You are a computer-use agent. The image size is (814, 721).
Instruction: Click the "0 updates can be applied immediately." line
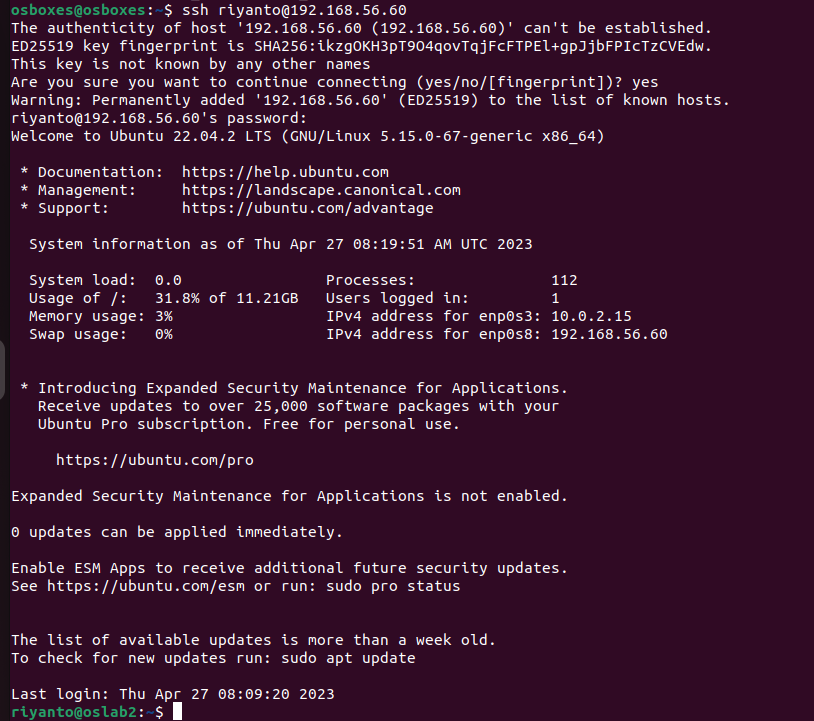pyautogui.click(x=177, y=532)
